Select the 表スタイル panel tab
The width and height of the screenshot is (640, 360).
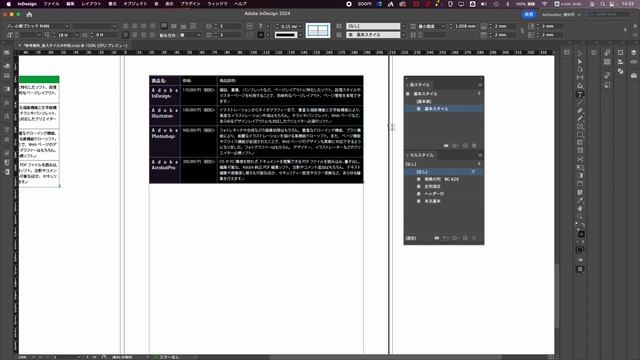click(x=420, y=85)
